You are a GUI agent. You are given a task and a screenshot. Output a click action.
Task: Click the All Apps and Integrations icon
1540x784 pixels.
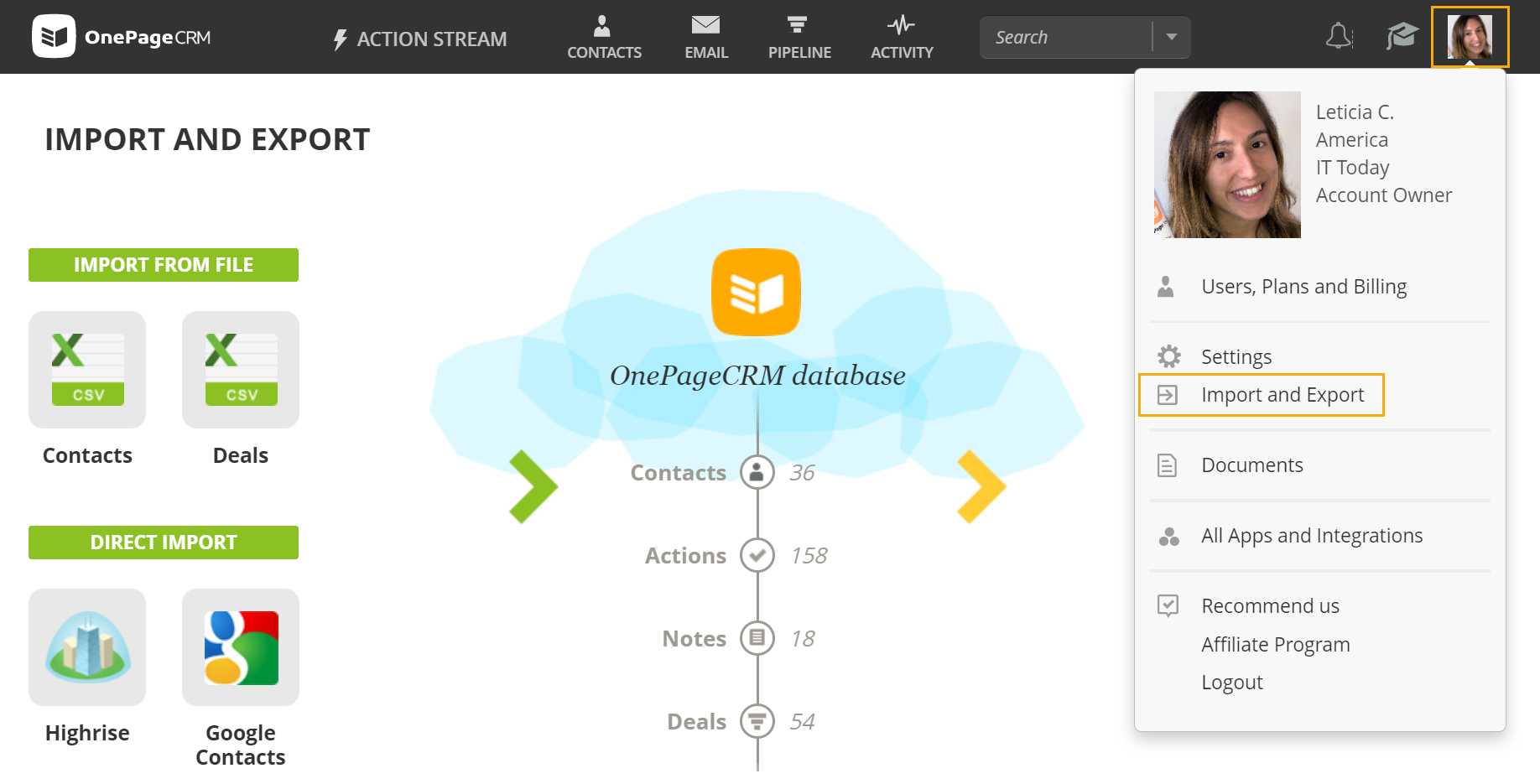pyautogui.click(x=1168, y=537)
